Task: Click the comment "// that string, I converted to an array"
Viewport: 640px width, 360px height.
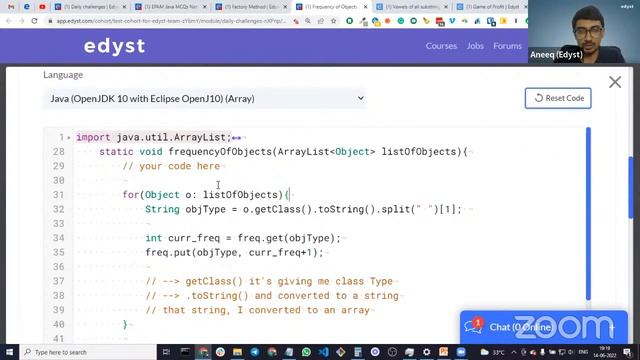Action: (258, 310)
